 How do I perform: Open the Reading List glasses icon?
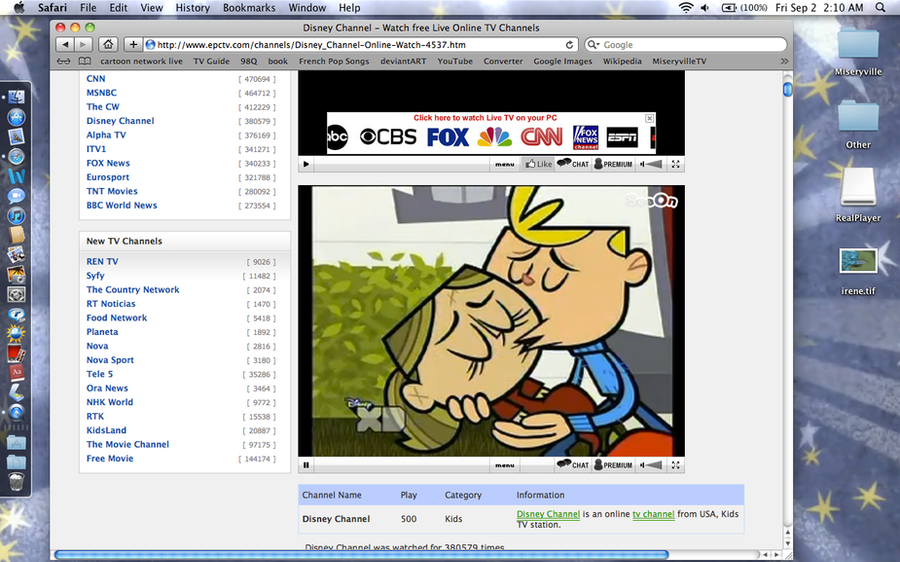pos(64,61)
